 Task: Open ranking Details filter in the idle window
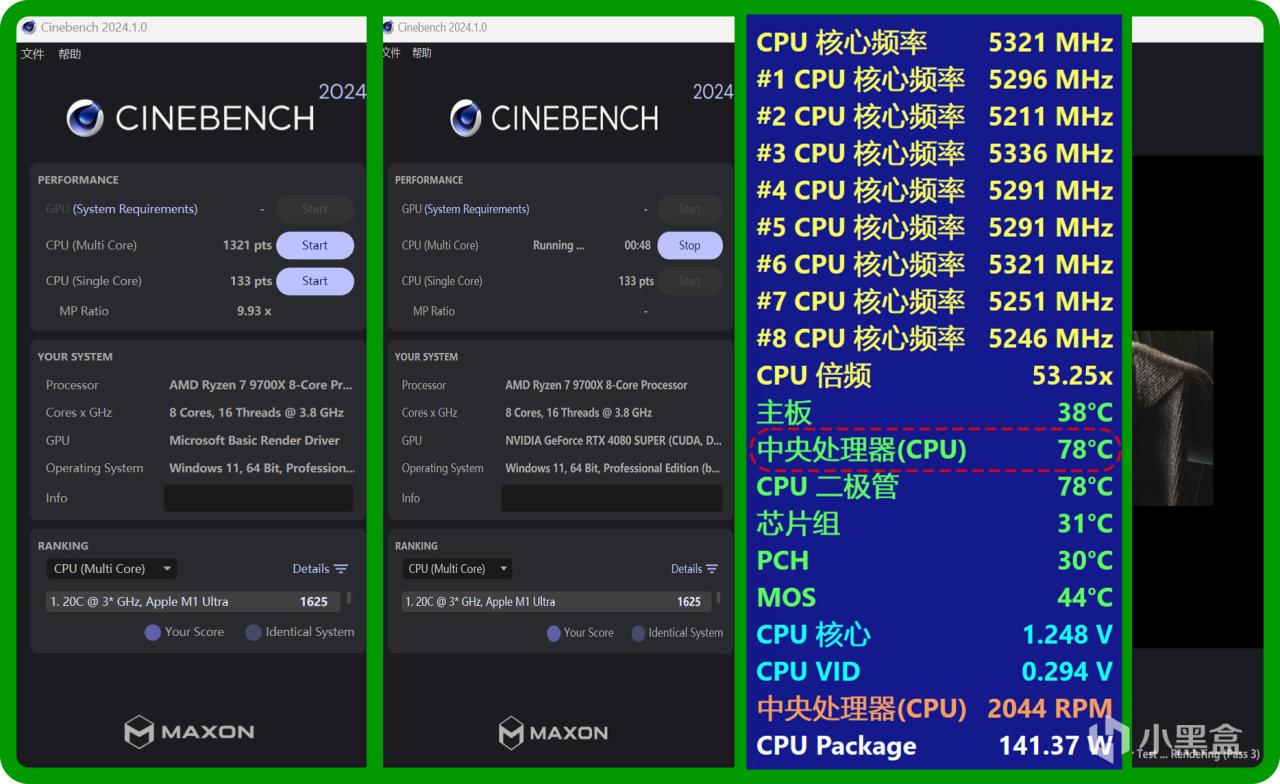coord(320,569)
